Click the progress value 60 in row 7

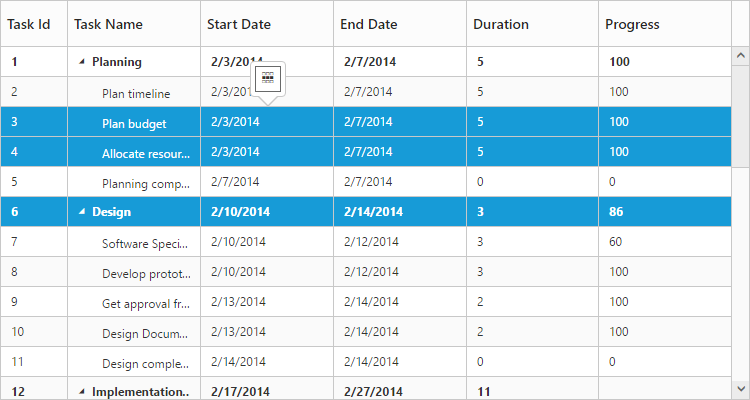pos(615,242)
